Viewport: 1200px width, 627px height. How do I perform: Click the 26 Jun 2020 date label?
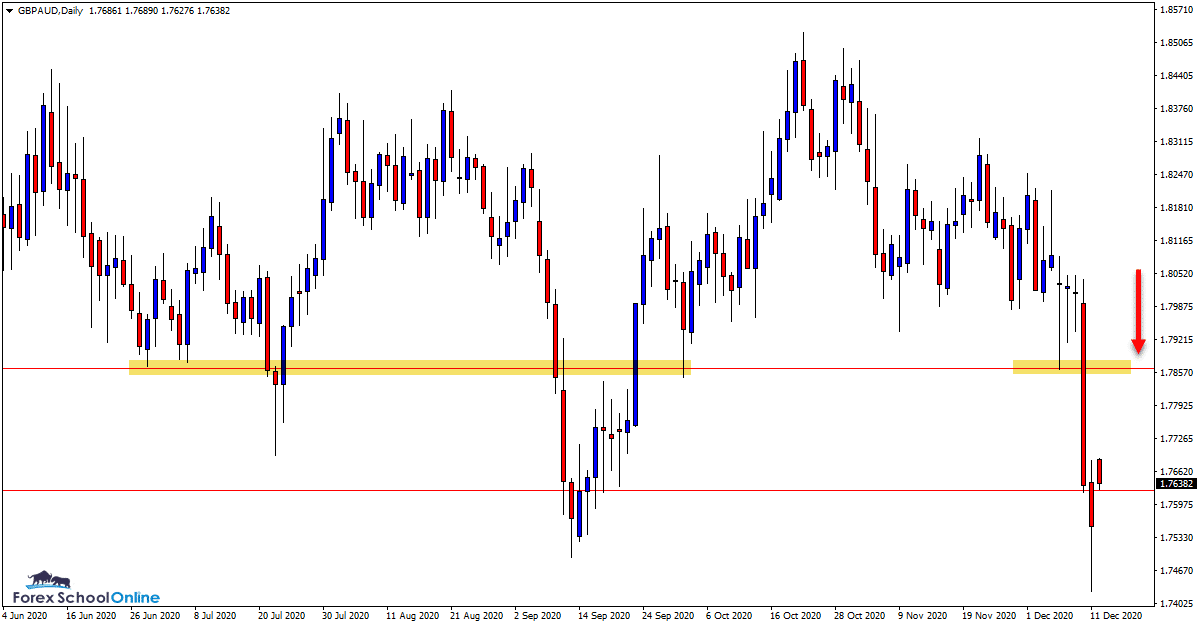[x=153, y=617]
